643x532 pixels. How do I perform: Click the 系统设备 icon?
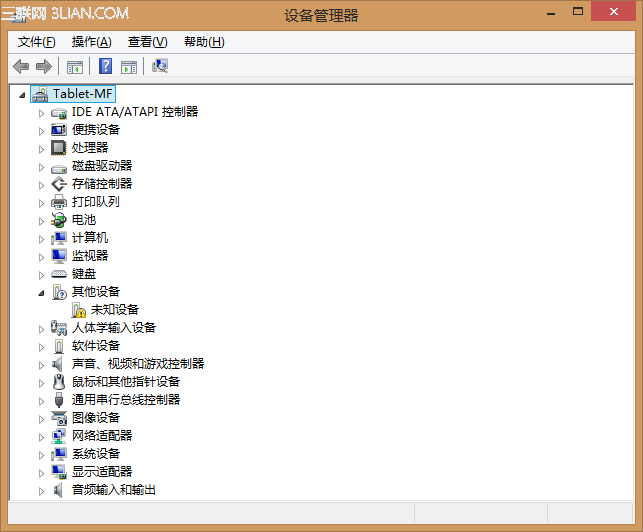coord(59,454)
